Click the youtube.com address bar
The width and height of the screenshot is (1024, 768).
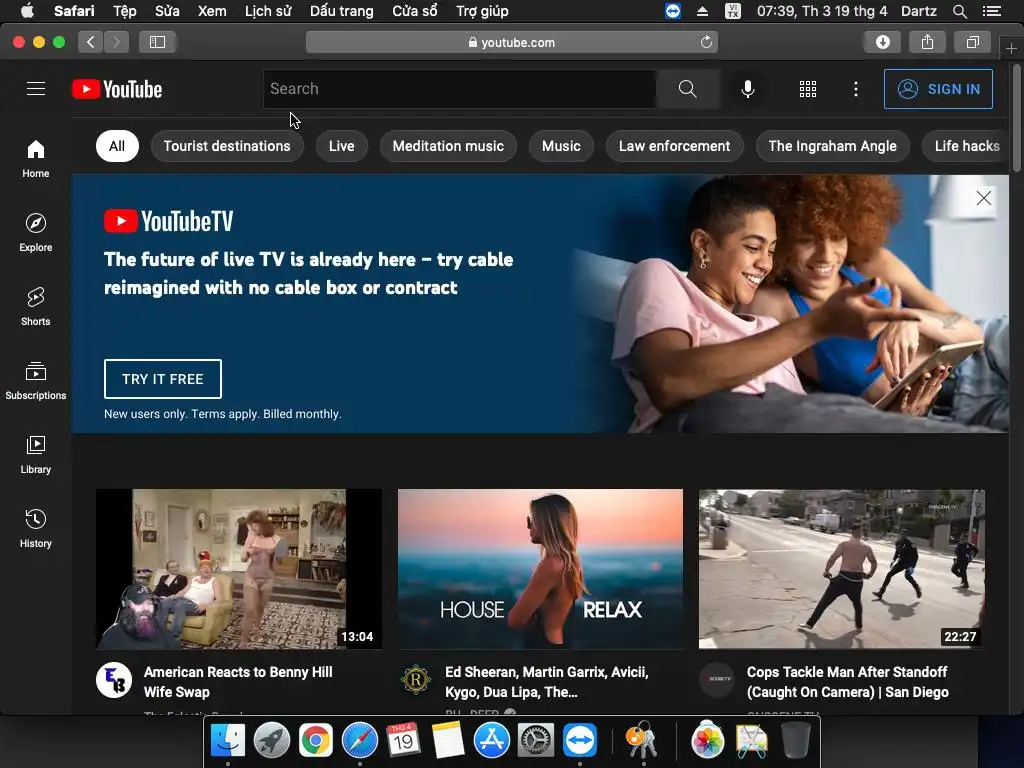click(512, 42)
